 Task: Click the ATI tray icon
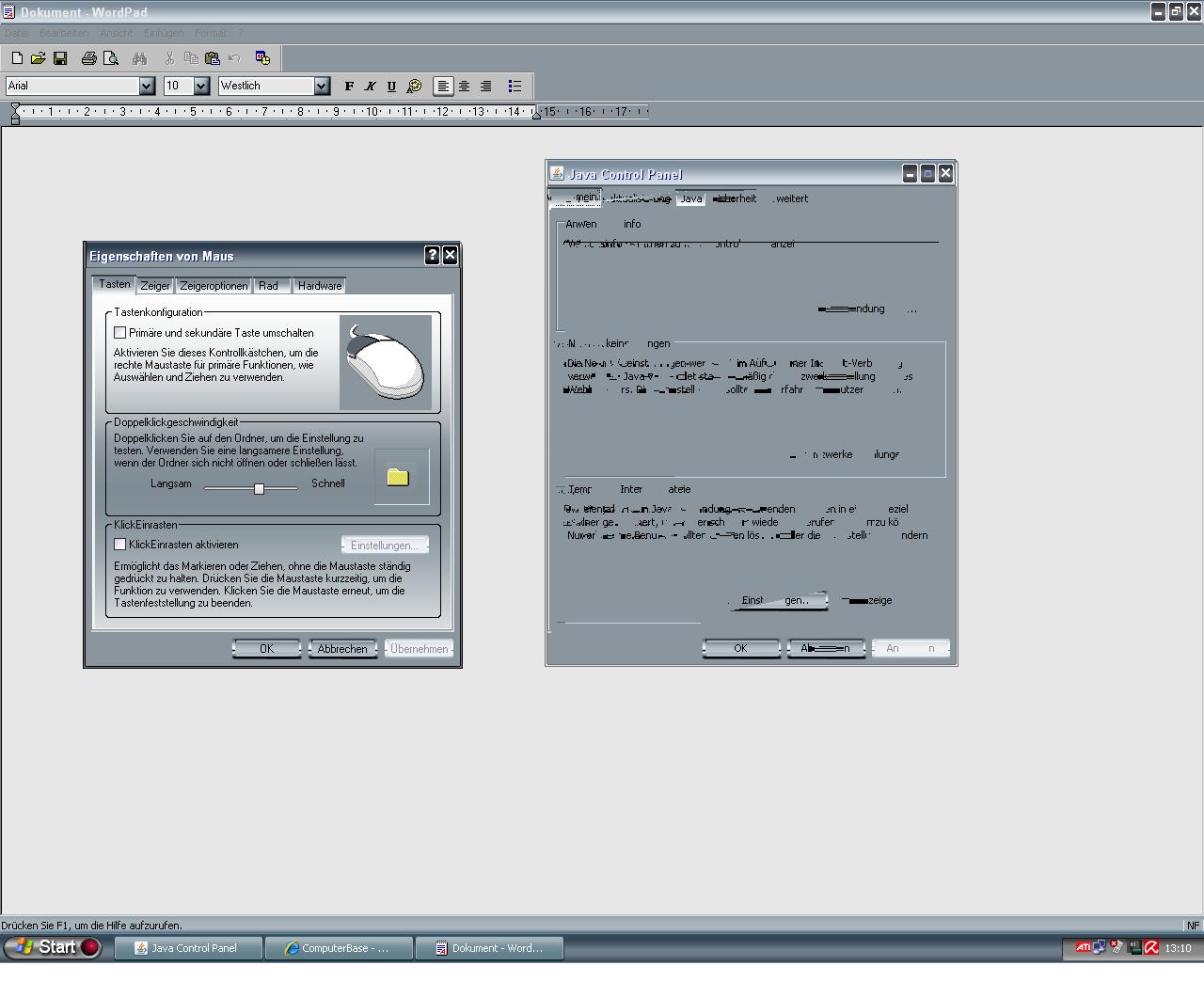1083,948
